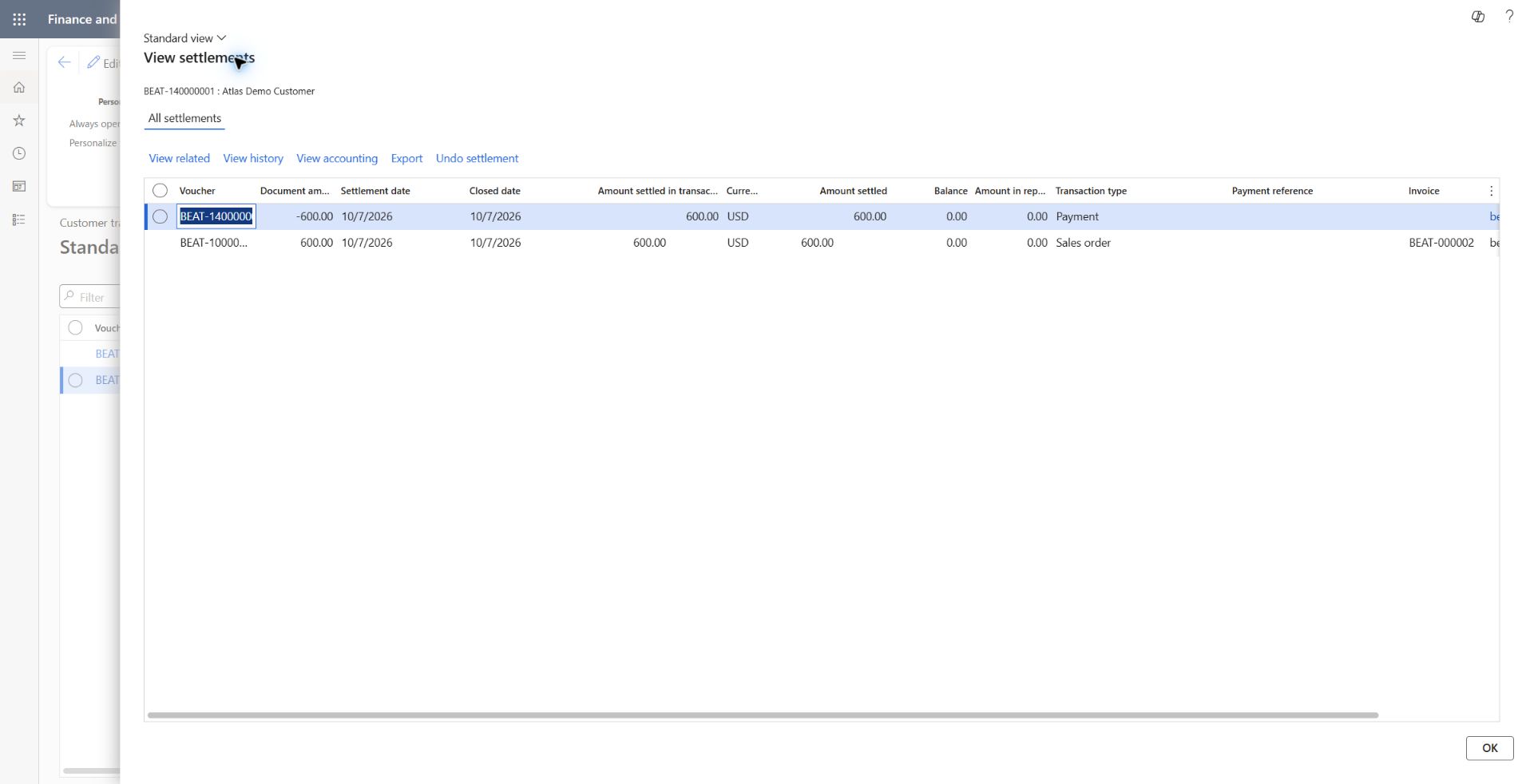Open Favorites star in sidebar
This screenshot has width=1530, height=784.
19,121
